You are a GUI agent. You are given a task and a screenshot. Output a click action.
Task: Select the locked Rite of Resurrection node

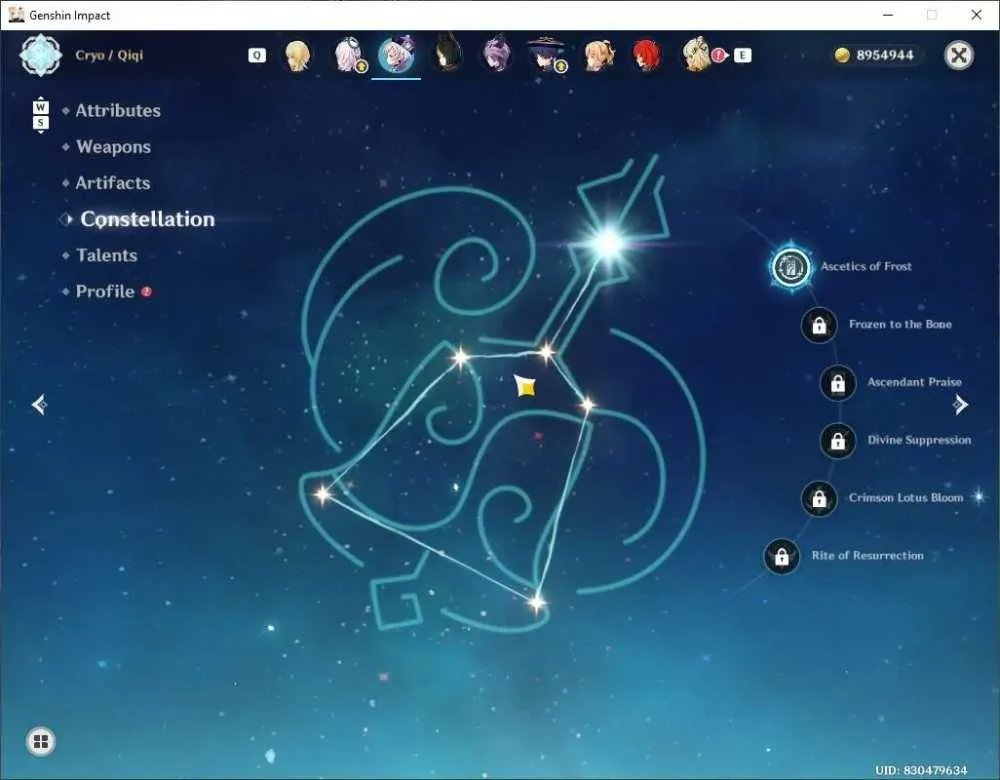coord(781,556)
